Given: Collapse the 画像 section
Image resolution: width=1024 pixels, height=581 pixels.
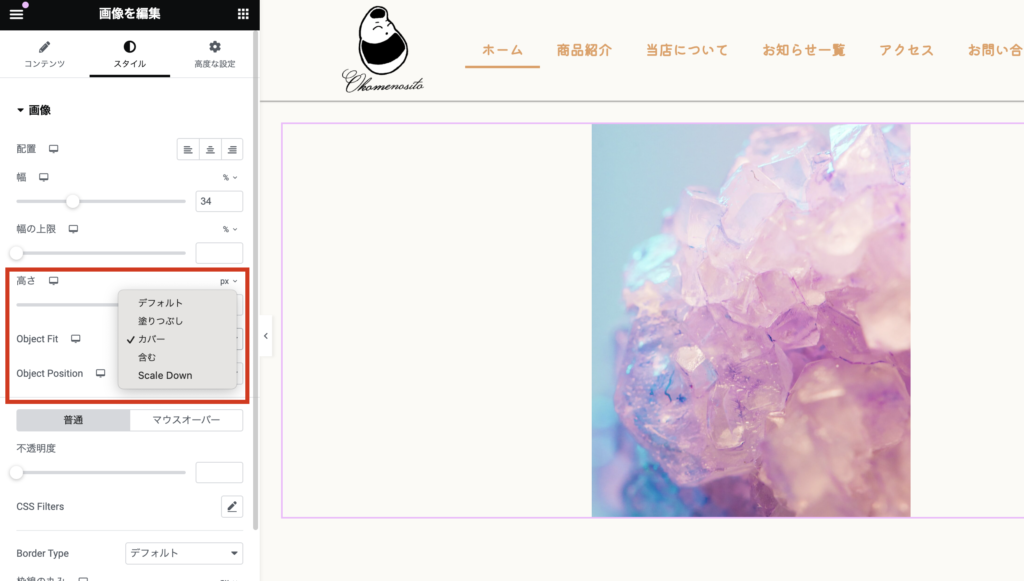Looking at the screenshot, I should (x=34, y=110).
